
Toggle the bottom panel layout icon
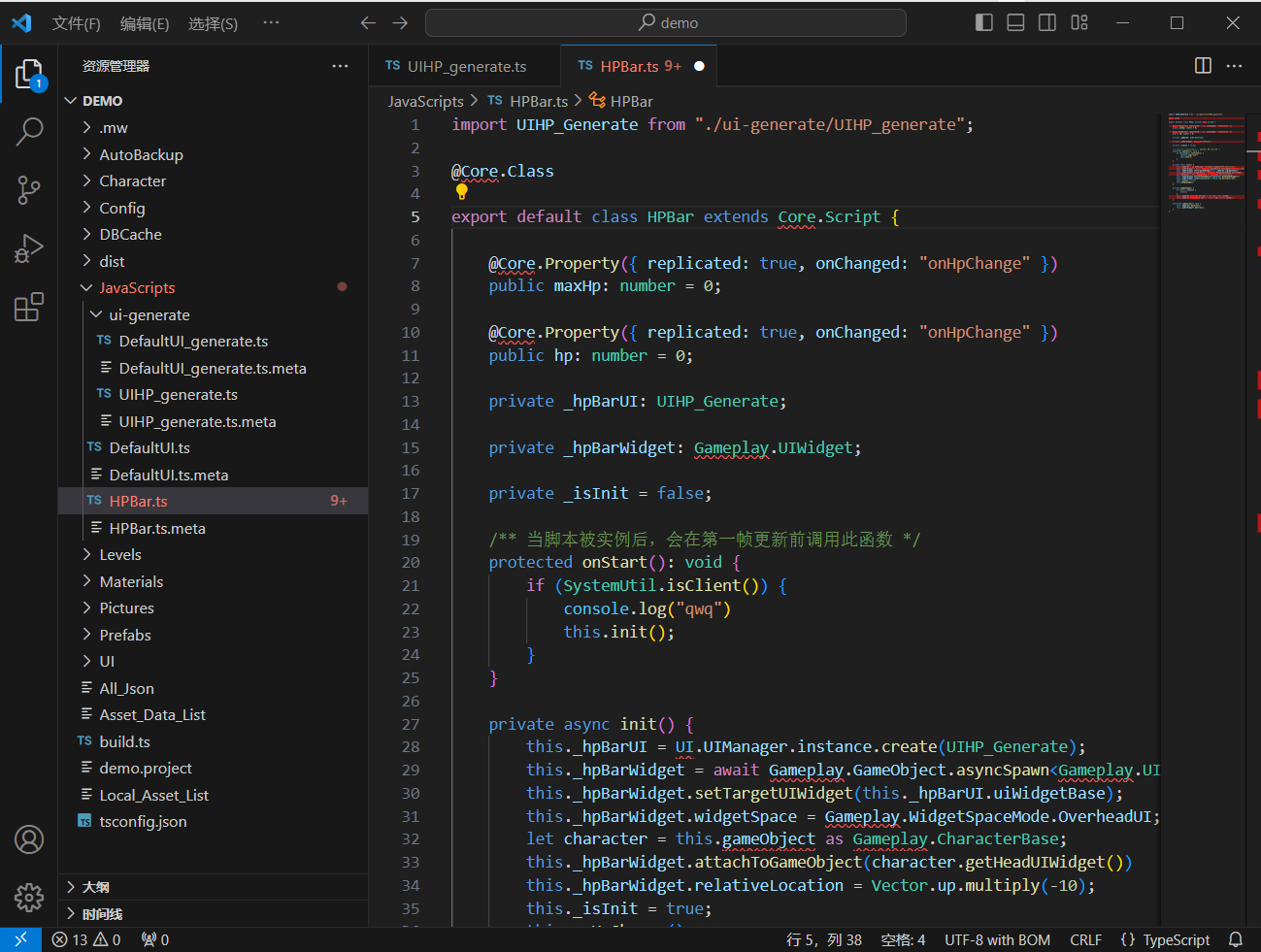click(x=1015, y=22)
